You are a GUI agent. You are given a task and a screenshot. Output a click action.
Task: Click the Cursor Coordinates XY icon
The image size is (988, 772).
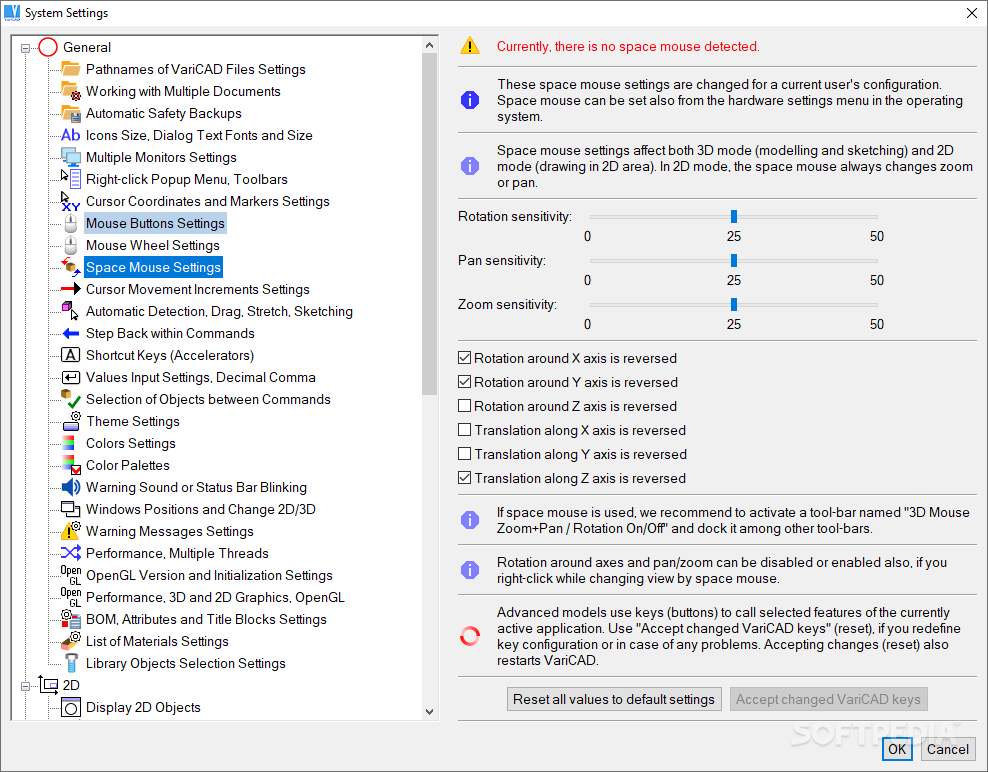tap(71, 201)
